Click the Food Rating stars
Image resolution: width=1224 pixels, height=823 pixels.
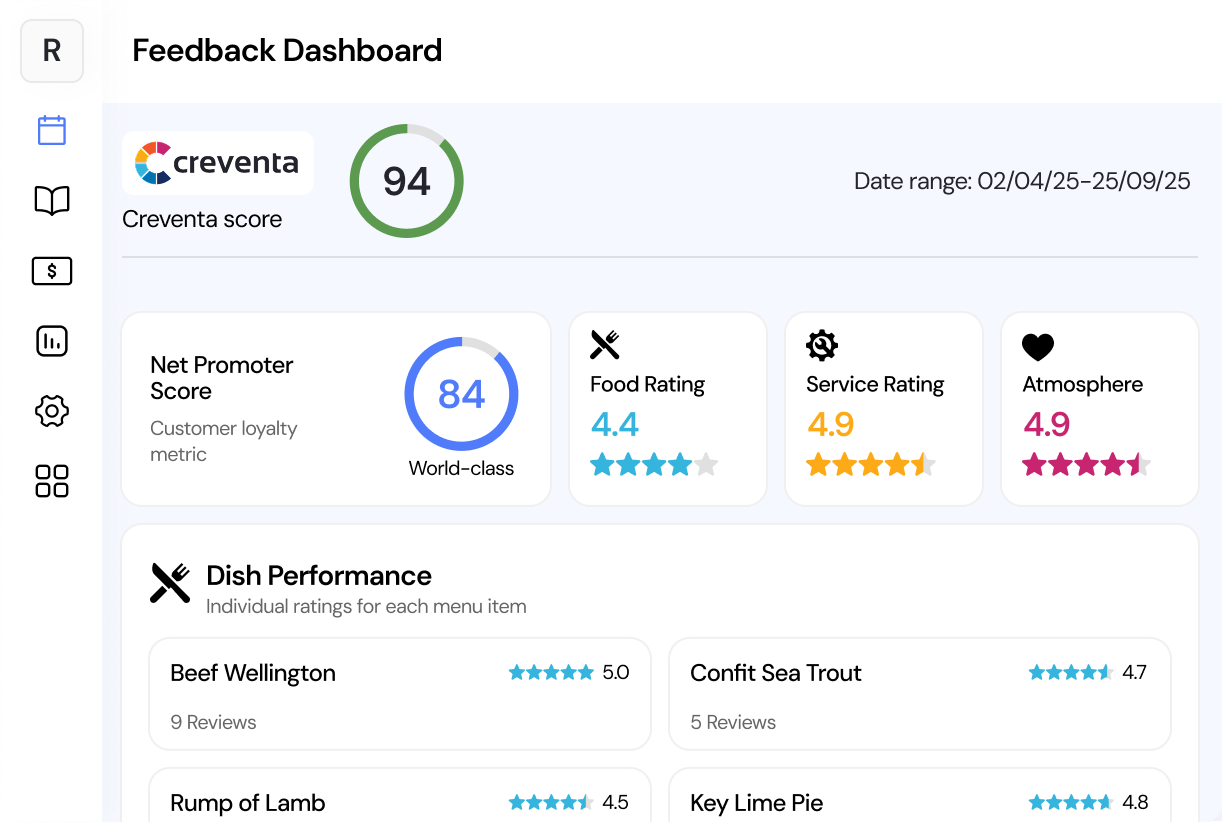pyautogui.click(x=654, y=464)
